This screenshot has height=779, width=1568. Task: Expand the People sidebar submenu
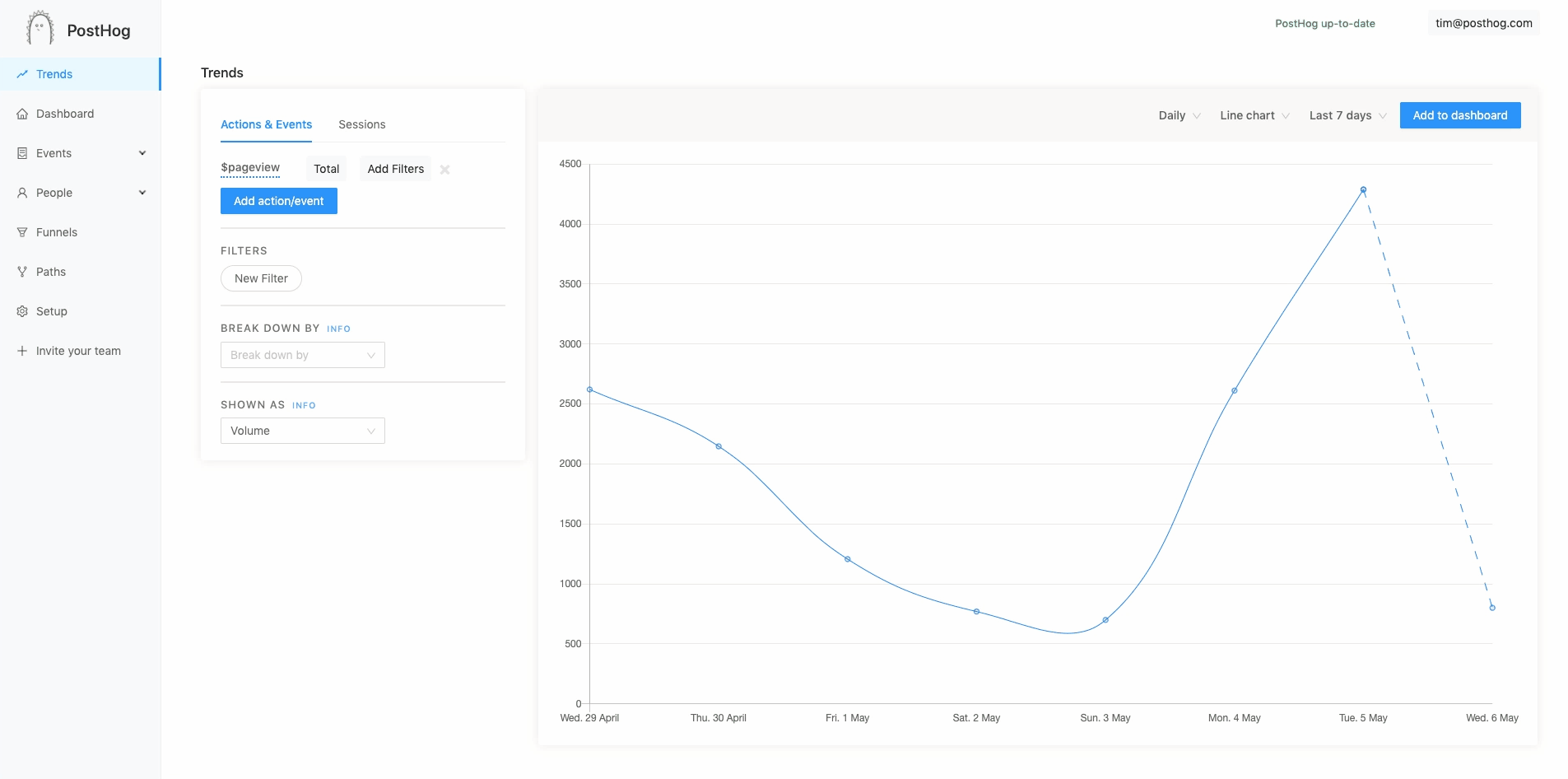(x=142, y=193)
